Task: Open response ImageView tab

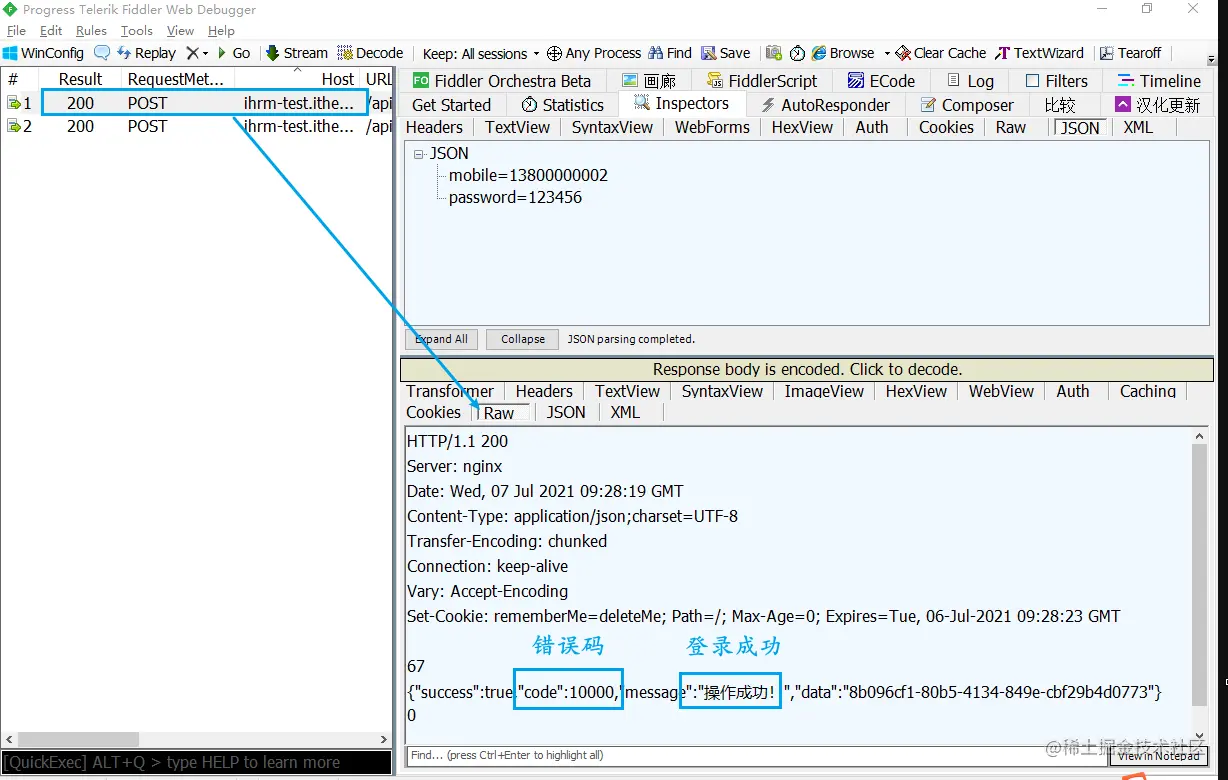Action: [824, 391]
